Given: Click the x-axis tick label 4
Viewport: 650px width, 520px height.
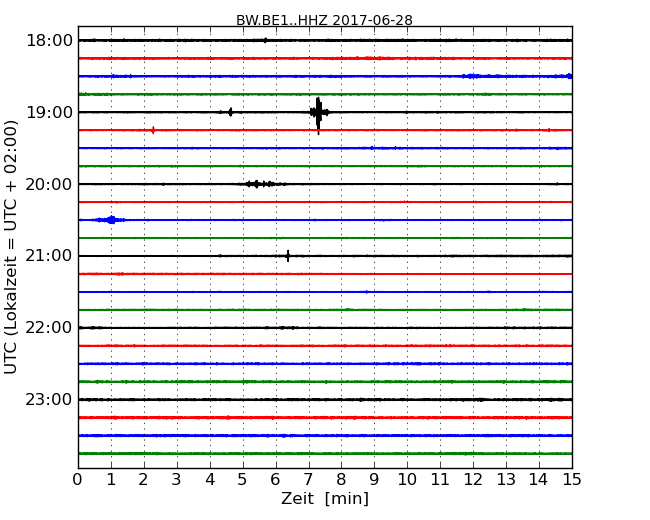Looking at the screenshot, I should click(210, 479).
